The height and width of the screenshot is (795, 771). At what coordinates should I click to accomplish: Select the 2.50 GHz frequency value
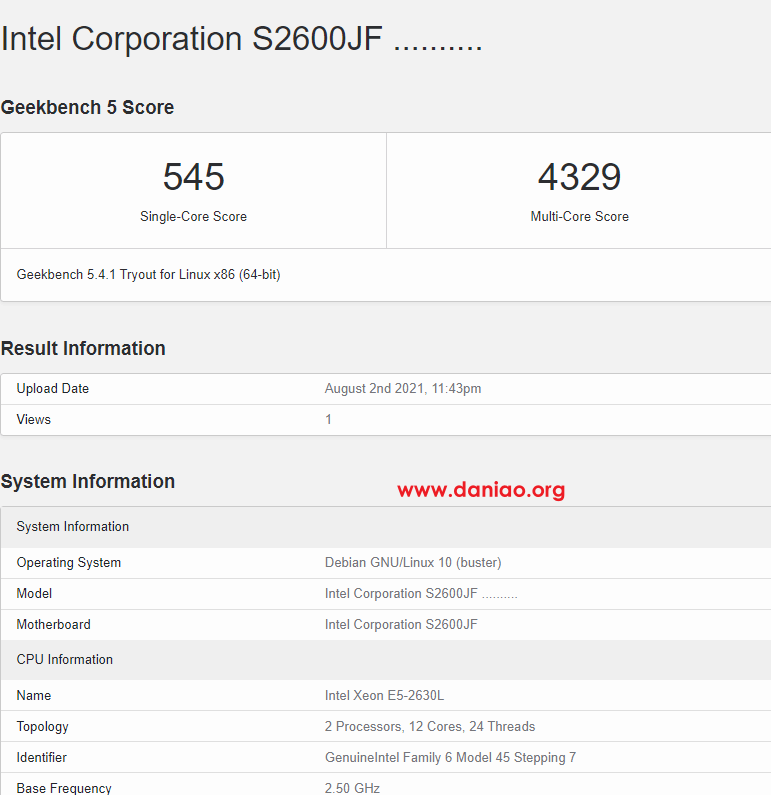pos(352,788)
